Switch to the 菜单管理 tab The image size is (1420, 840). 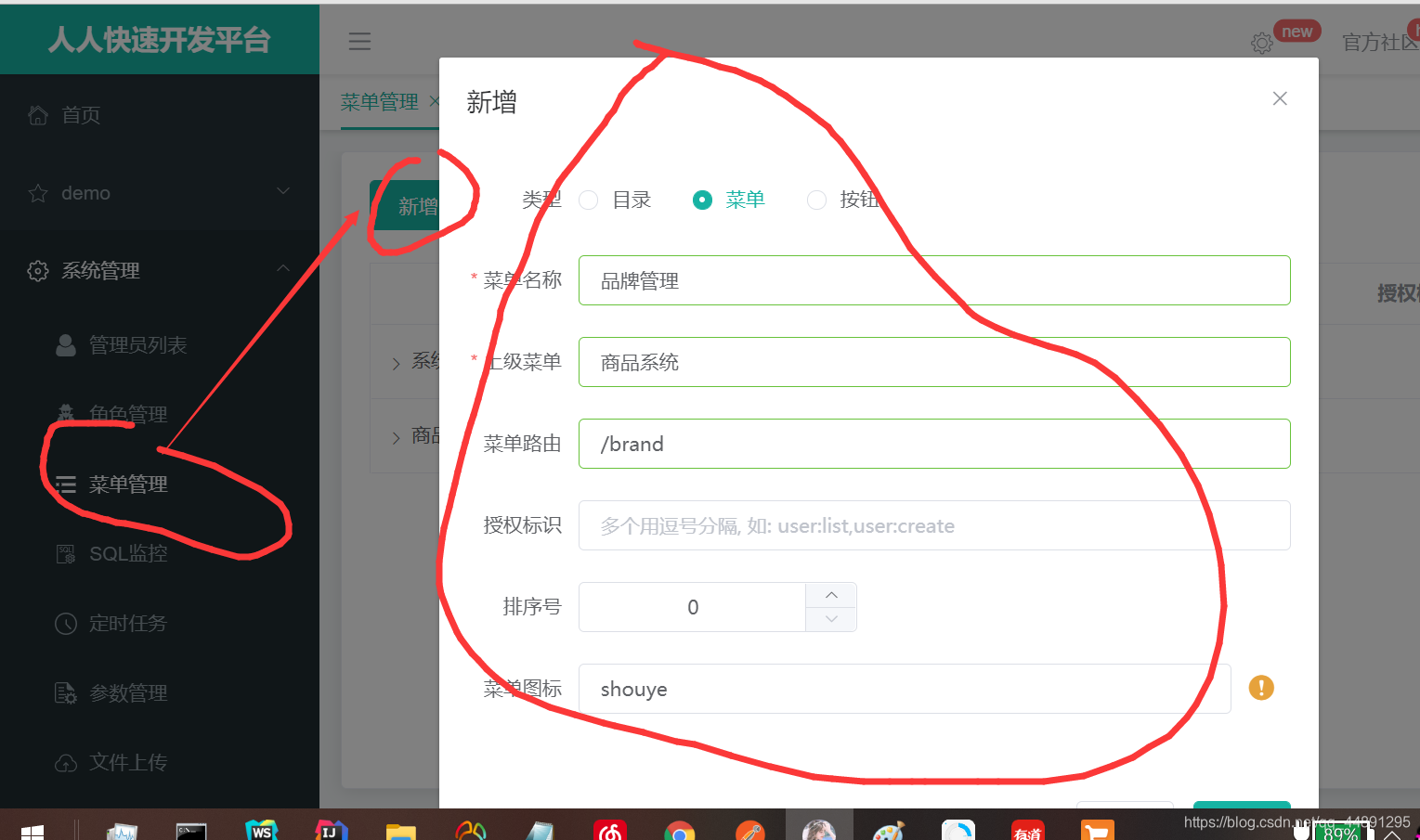379,101
